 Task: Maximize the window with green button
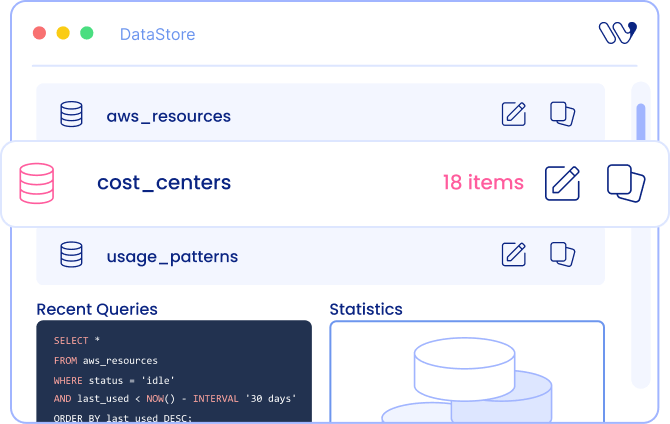click(87, 33)
